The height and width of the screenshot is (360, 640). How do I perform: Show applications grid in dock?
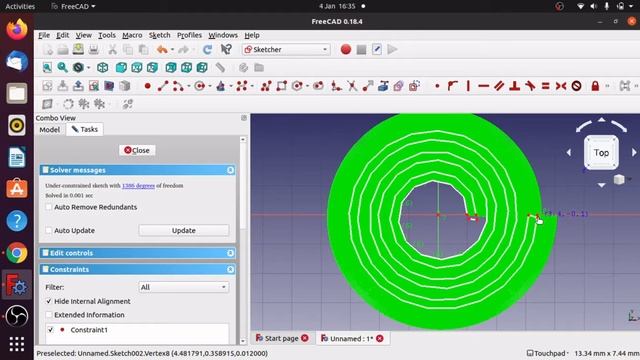tap(17, 344)
